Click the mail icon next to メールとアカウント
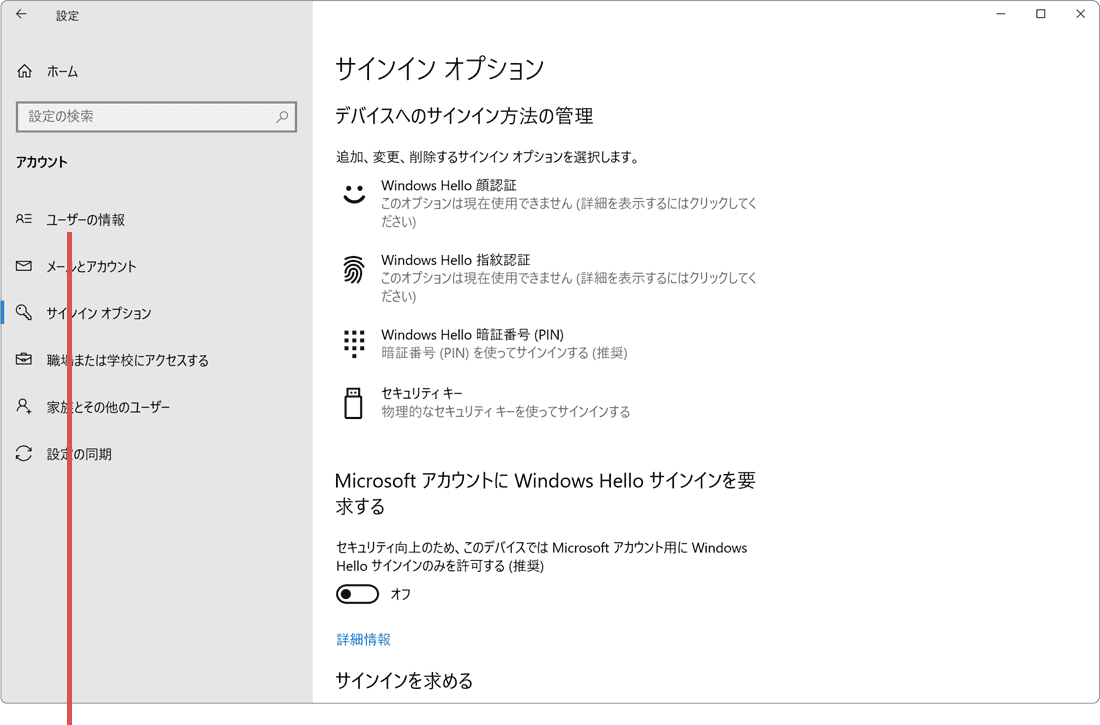The image size is (1100, 725). [x=23, y=266]
